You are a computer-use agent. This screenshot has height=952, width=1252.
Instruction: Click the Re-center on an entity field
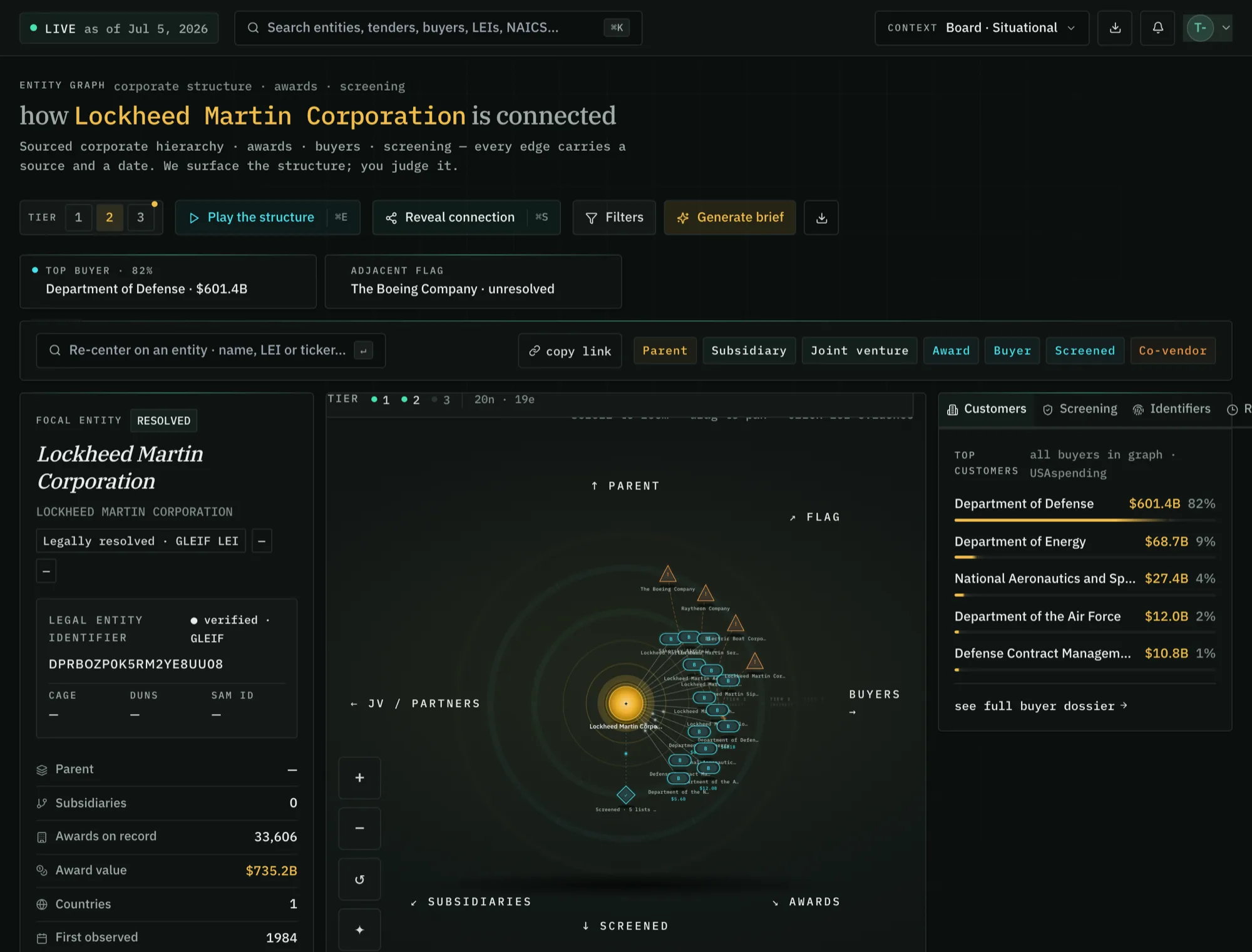tap(211, 351)
